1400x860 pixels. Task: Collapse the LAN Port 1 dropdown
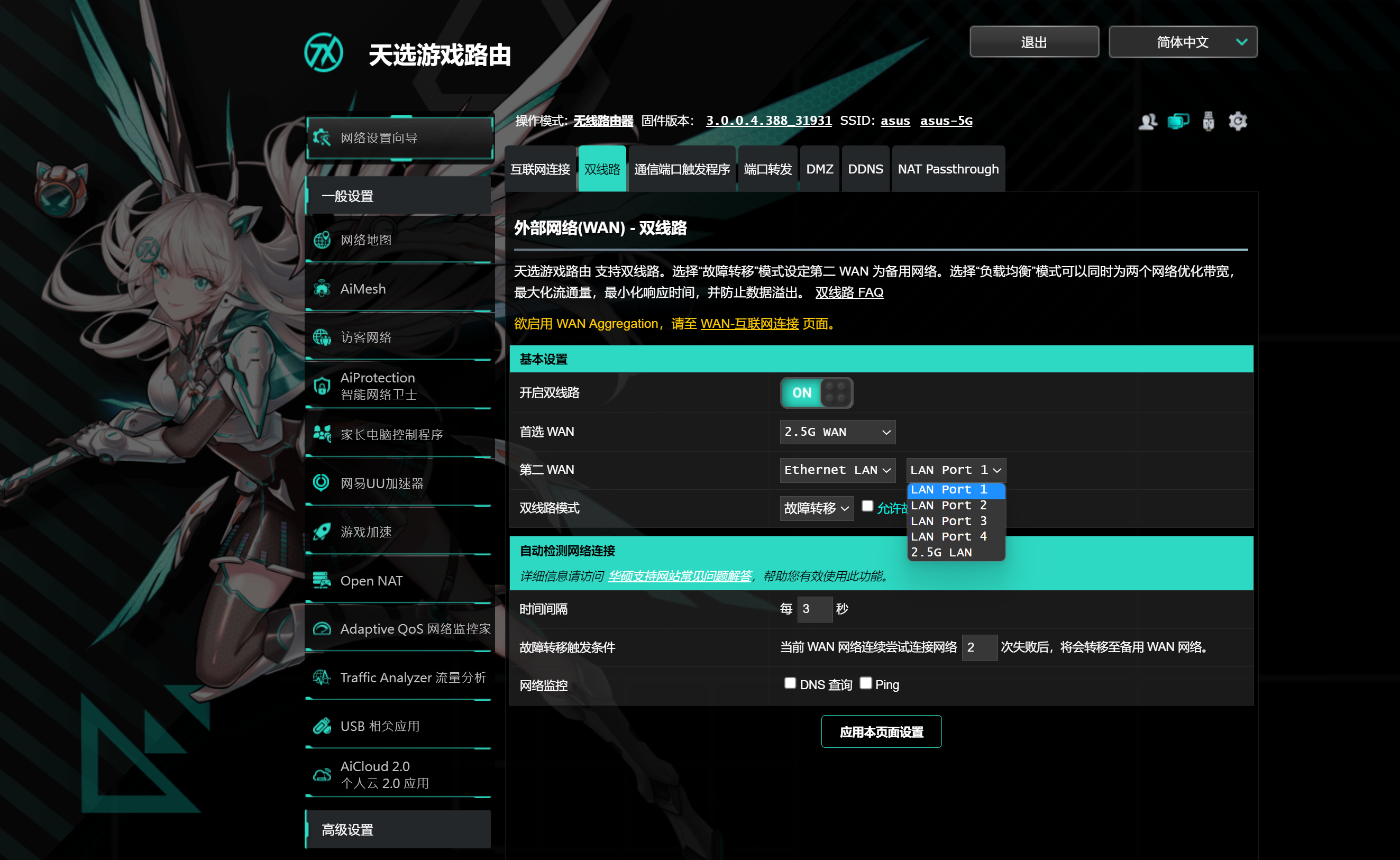(x=955, y=470)
